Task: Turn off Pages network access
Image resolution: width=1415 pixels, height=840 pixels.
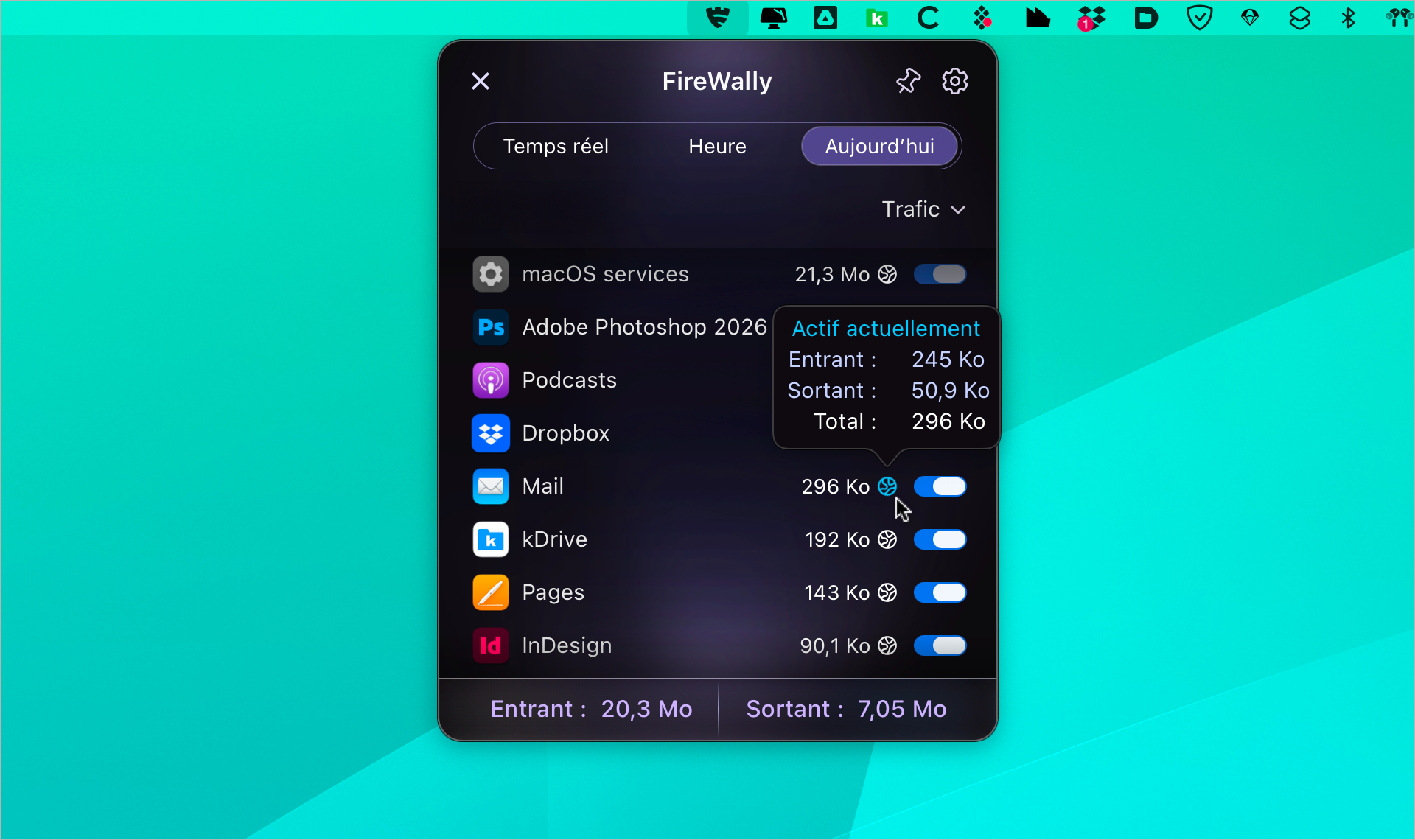Action: [x=940, y=592]
